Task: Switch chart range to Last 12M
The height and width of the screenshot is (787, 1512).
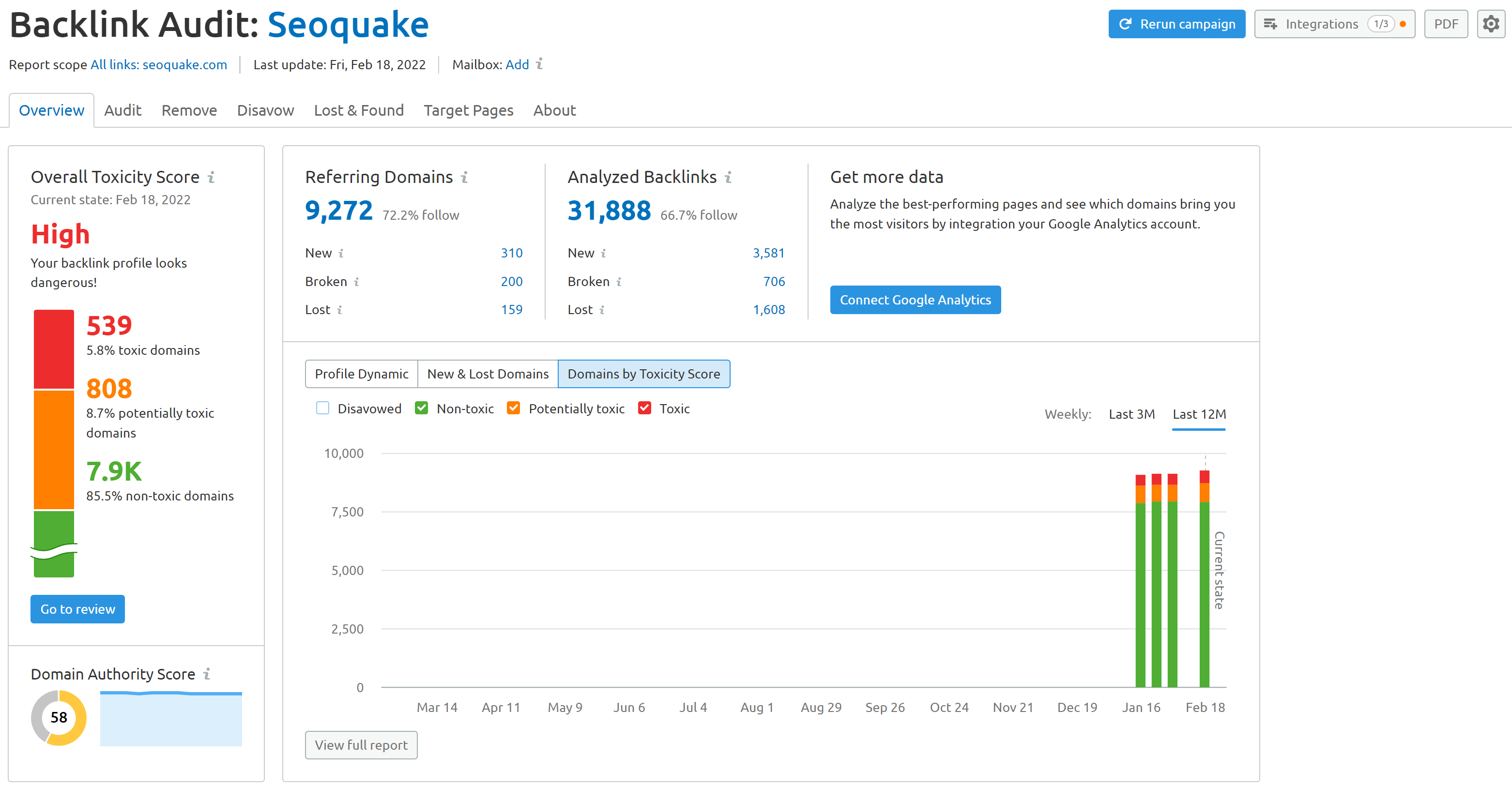Action: coord(1199,414)
